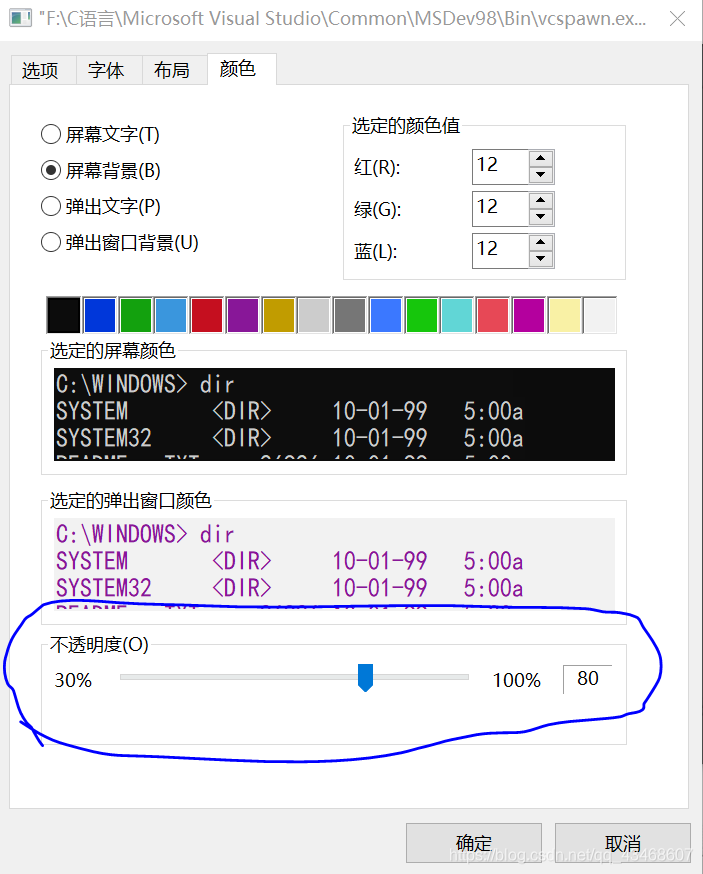Select the 颜色 tab
Viewport: 703px width, 874px height.
241,69
